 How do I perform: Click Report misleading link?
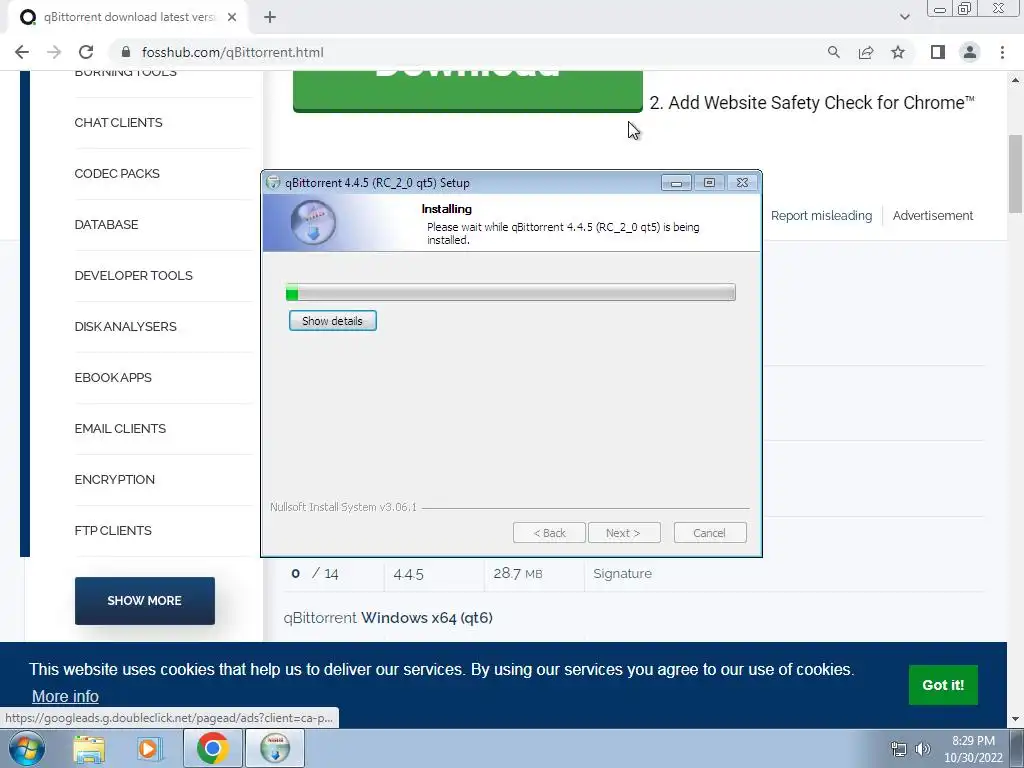pyautogui.click(x=821, y=216)
